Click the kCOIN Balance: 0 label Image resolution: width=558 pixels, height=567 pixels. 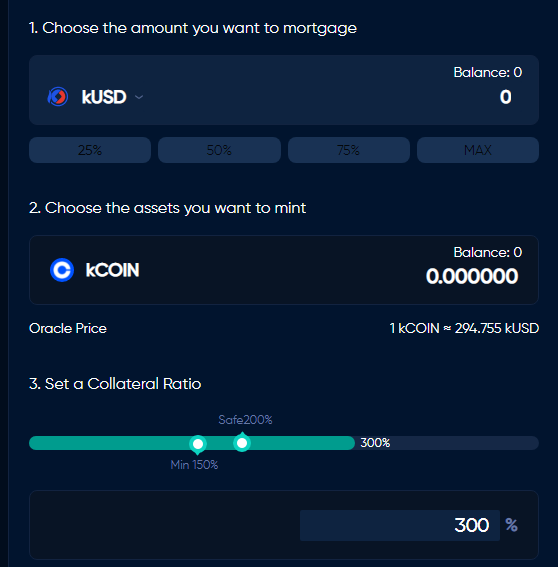click(x=487, y=252)
